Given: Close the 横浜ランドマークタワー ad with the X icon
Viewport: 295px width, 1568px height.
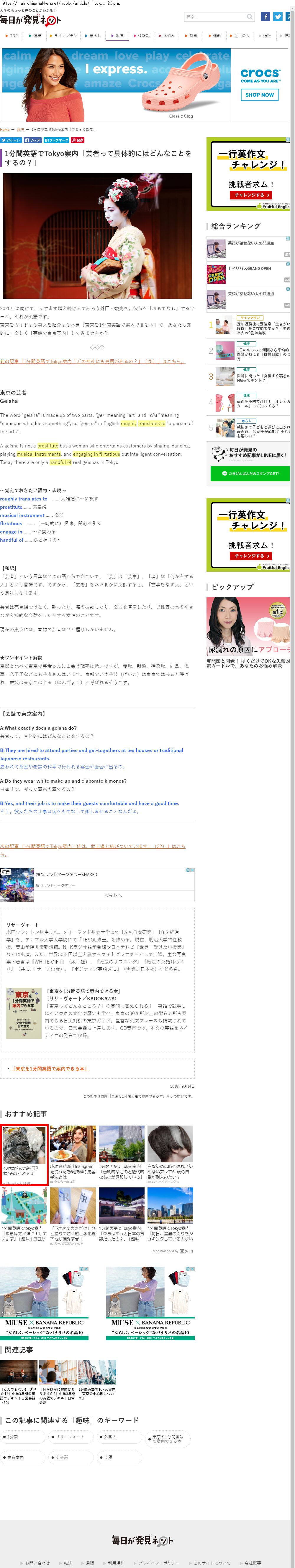Looking at the screenshot, I should [x=192, y=870].
